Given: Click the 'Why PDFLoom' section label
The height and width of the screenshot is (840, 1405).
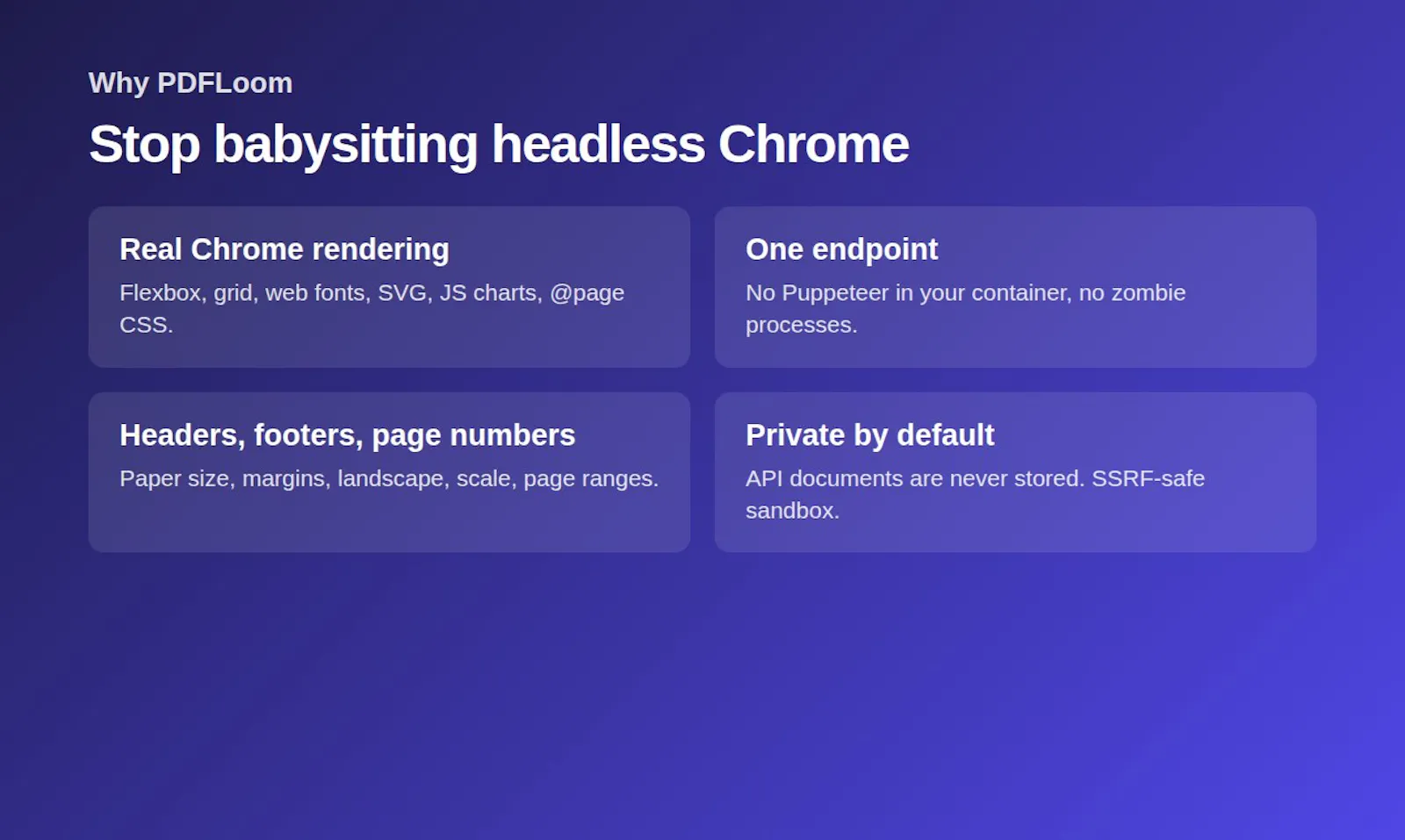Looking at the screenshot, I should click(x=191, y=83).
